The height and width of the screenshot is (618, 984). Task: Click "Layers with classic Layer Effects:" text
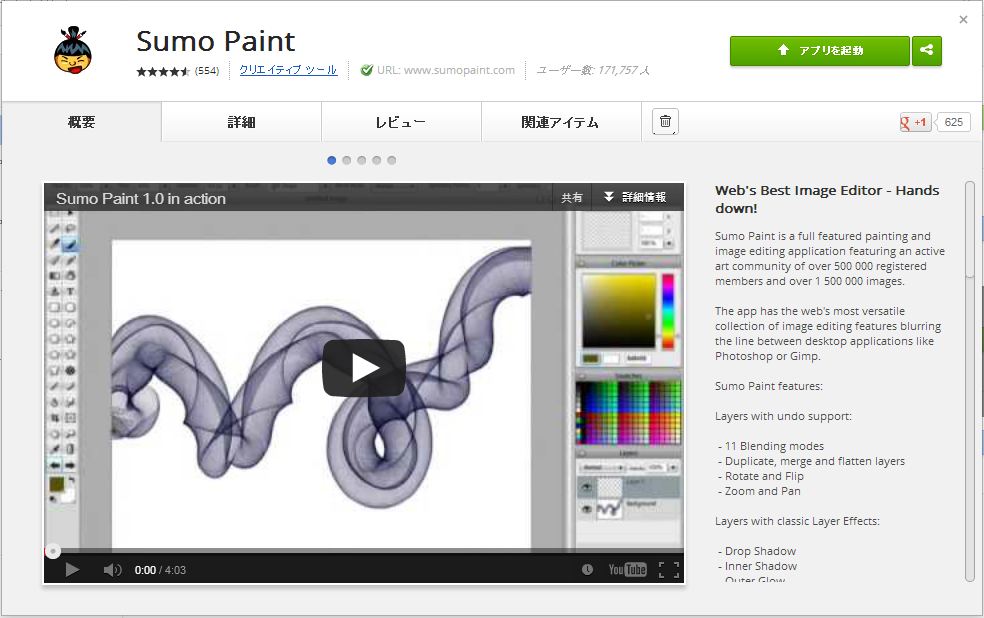[x=797, y=521]
